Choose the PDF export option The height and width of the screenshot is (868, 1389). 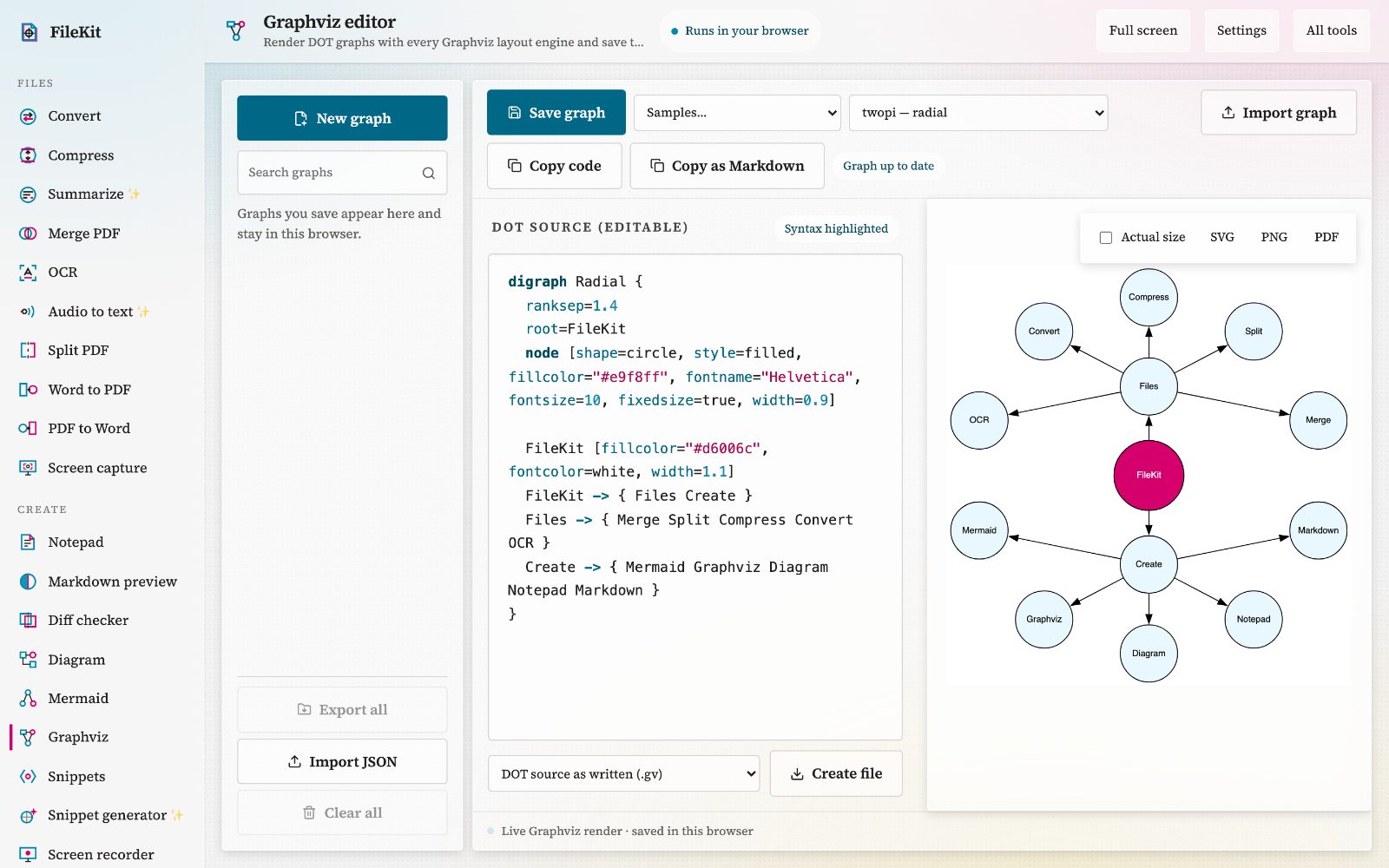[1326, 237]
